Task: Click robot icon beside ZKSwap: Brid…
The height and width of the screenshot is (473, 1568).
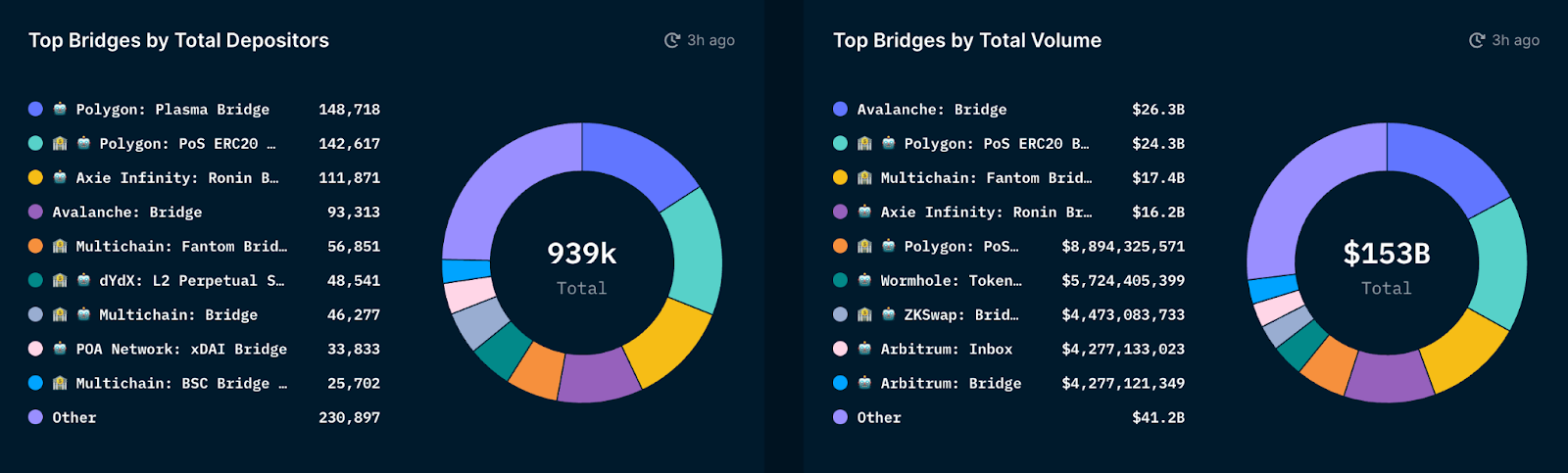Action: tap(888, 314)
